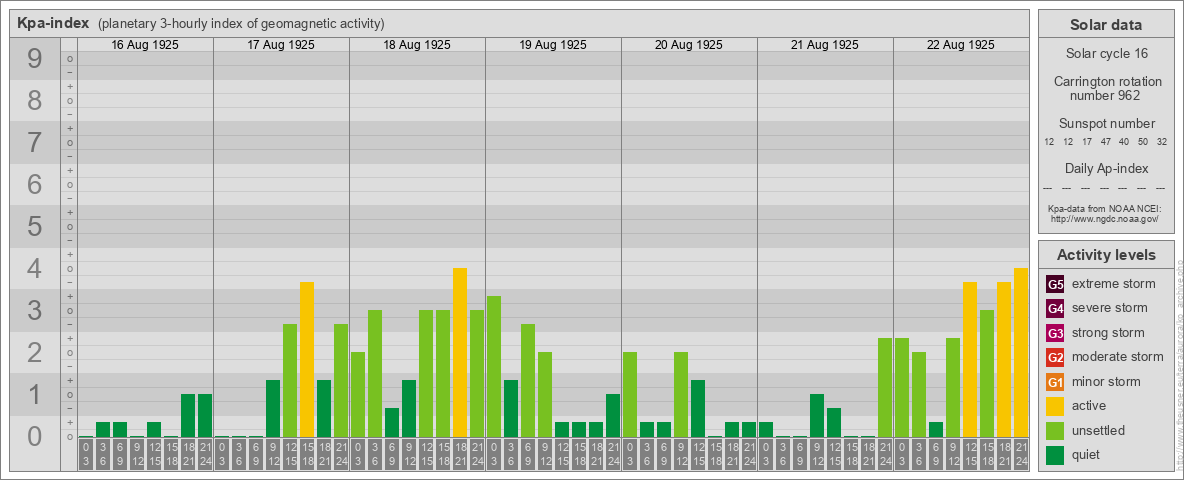Click the 21-24 unsettled bar on 21 Aug

[x=885, y=387]
